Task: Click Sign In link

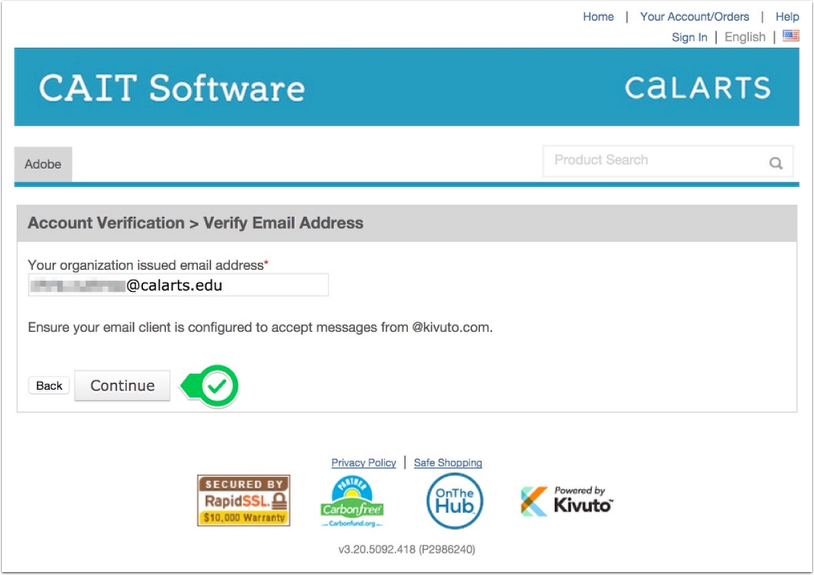Action: click(x=689, y=37)
